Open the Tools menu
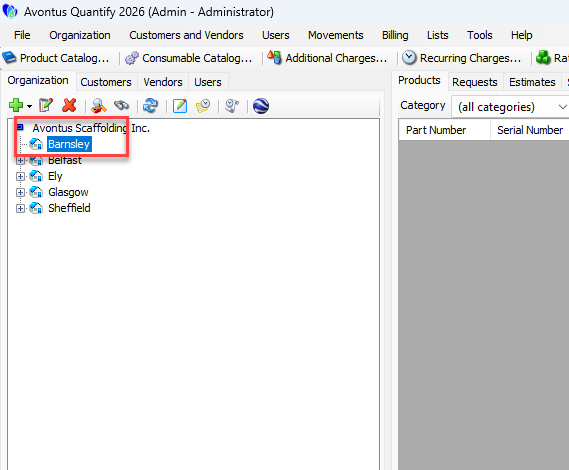 [480, 35]
